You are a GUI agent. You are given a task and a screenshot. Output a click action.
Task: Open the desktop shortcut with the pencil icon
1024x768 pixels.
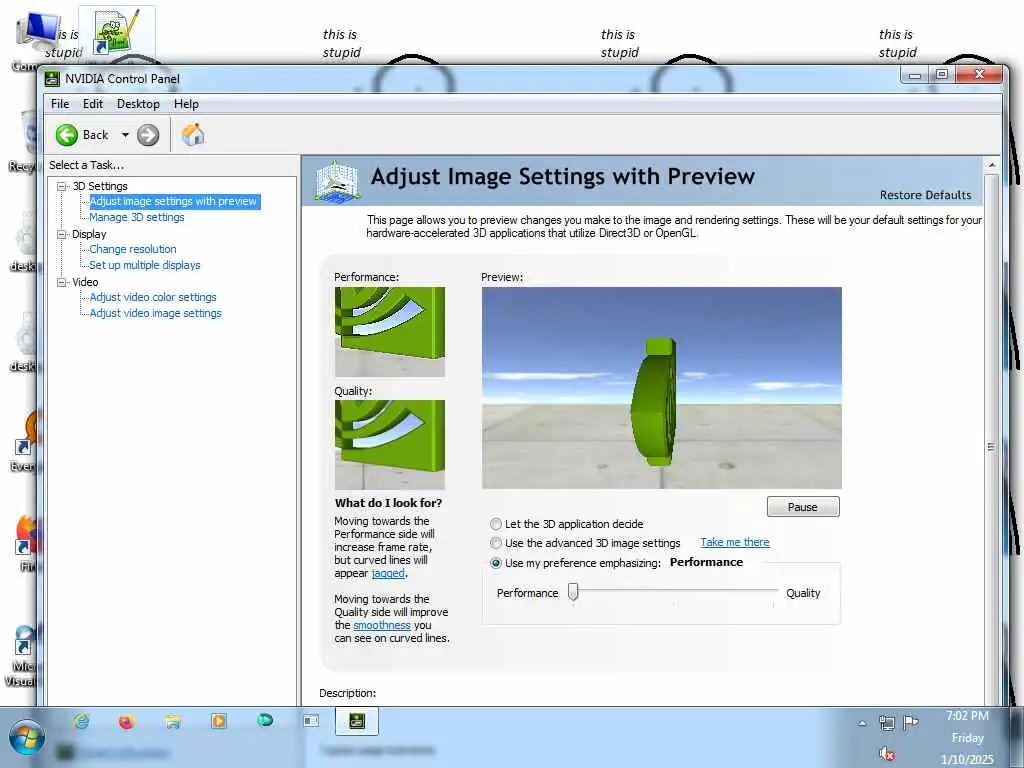[x=116, y=33]
